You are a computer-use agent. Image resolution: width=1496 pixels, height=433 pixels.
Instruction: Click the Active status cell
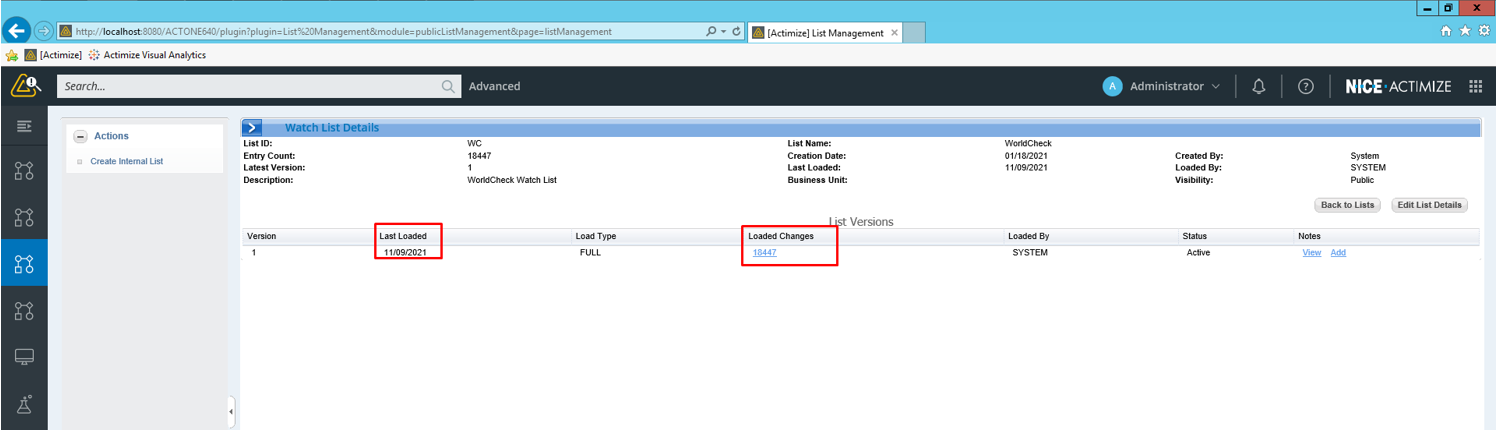tap(1198, 252)
